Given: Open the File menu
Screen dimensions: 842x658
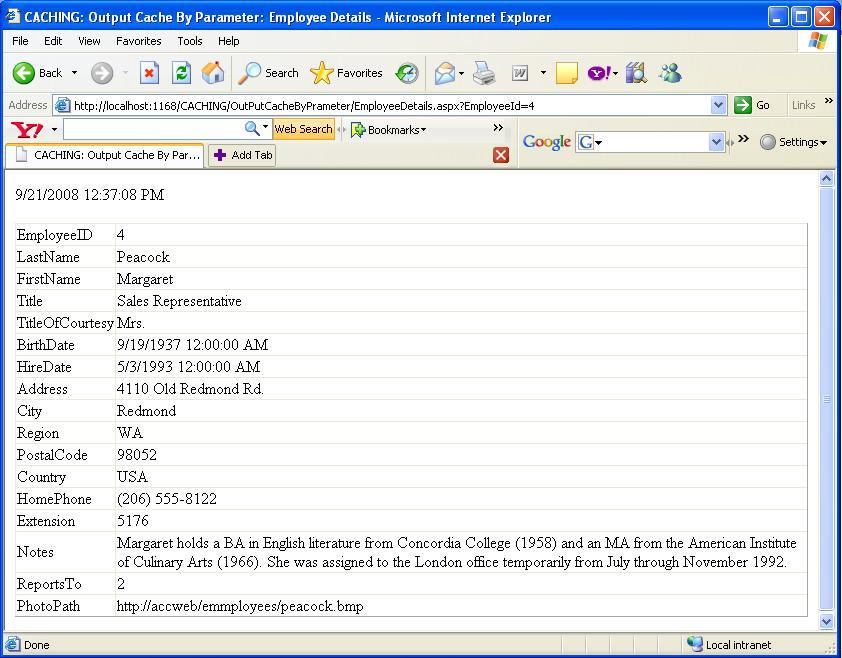Looking at the screenshot, I should click(x=20, y=41).
